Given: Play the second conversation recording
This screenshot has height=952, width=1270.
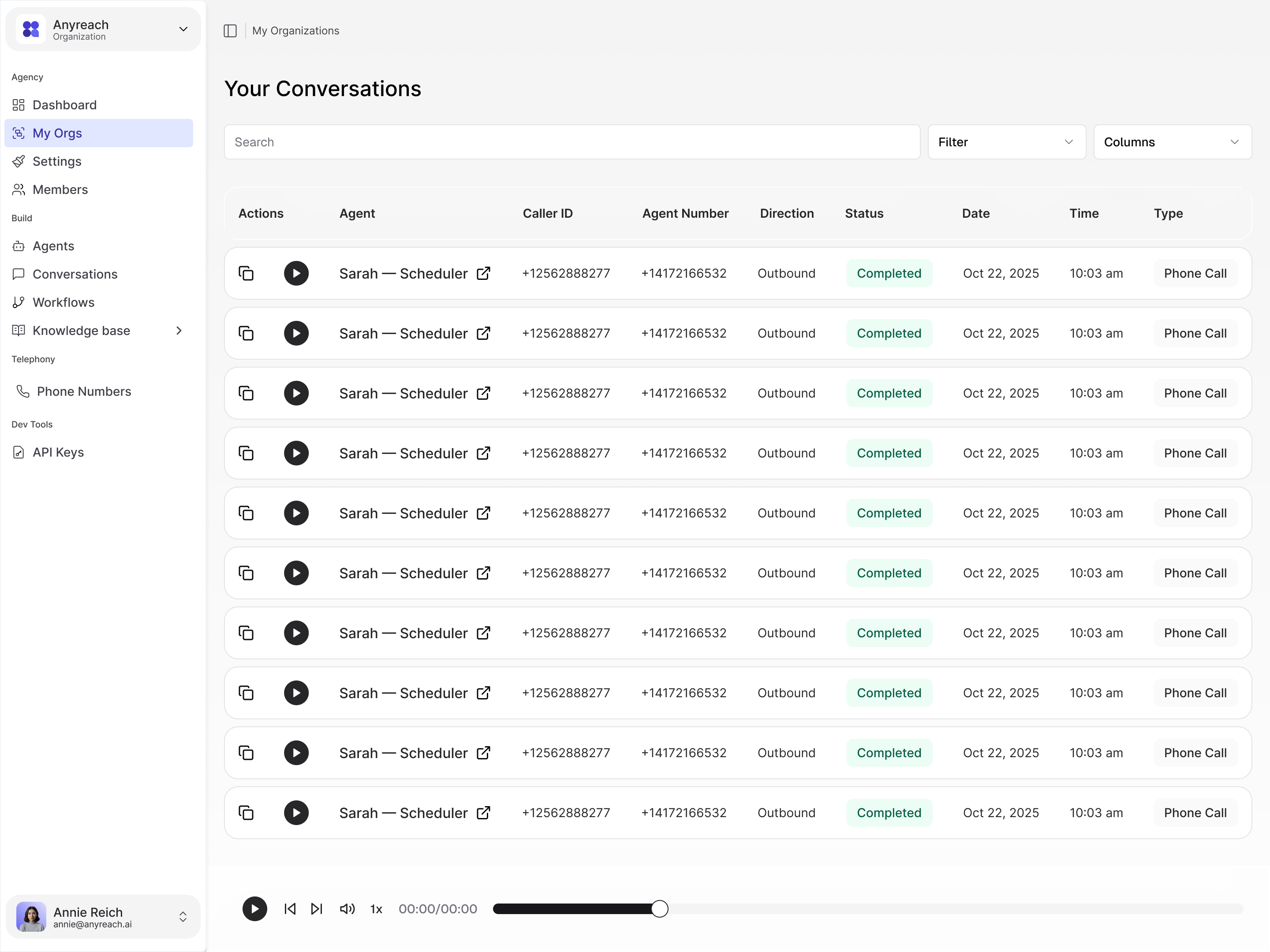Looking at the screenshot, I should coord(296,333).
